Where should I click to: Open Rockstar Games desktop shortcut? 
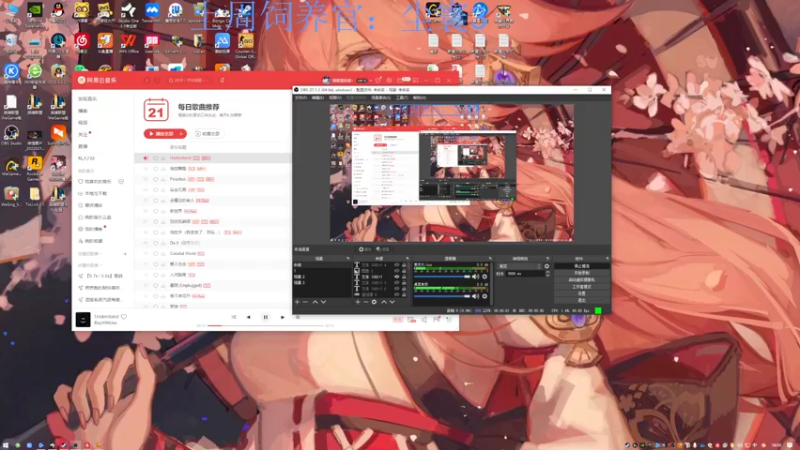34,169
